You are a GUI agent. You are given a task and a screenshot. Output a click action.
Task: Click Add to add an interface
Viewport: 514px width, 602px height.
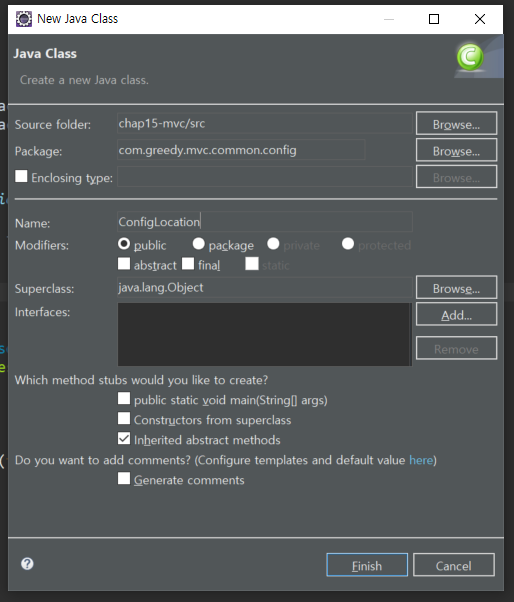456,314
